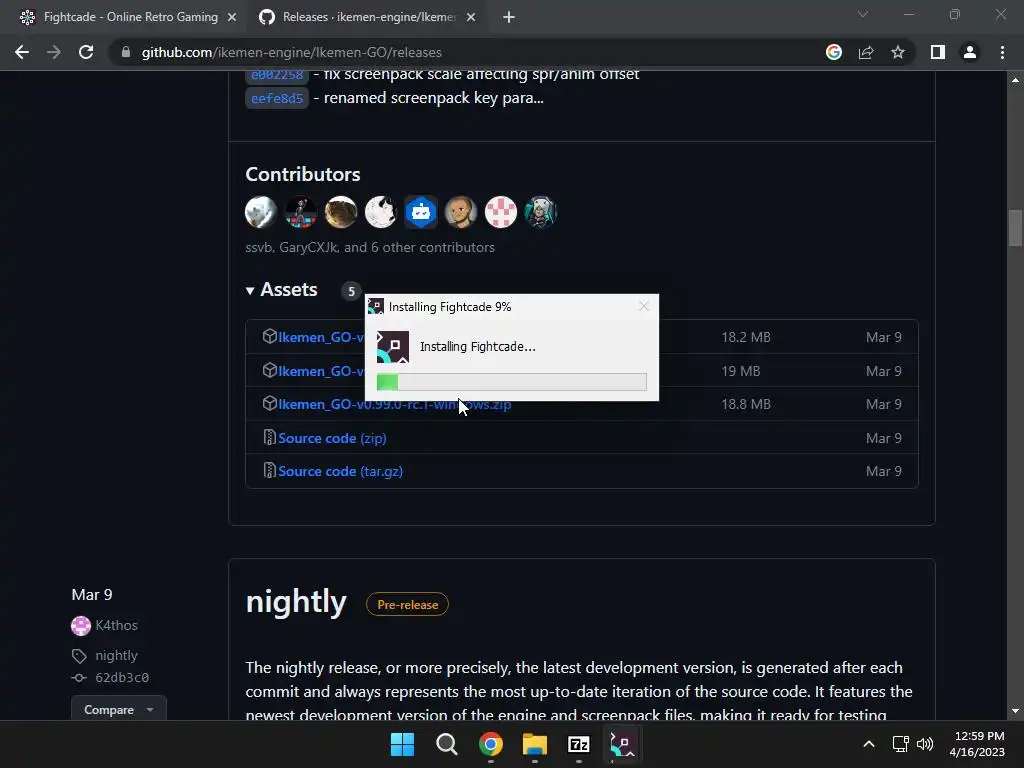Click the sixth contributor avatar

(x=460, y=212)
